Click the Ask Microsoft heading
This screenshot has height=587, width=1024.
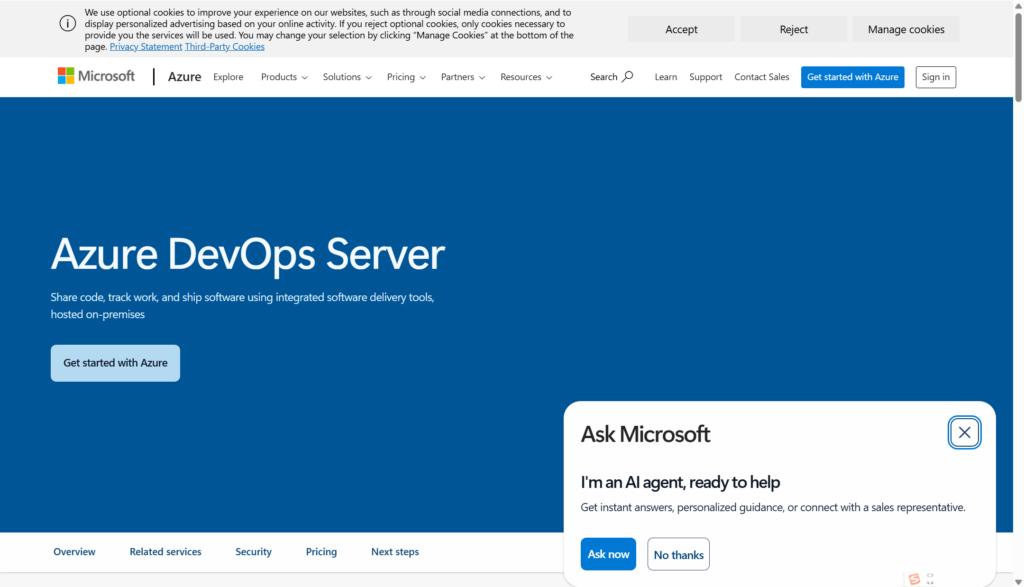[645, 434]
